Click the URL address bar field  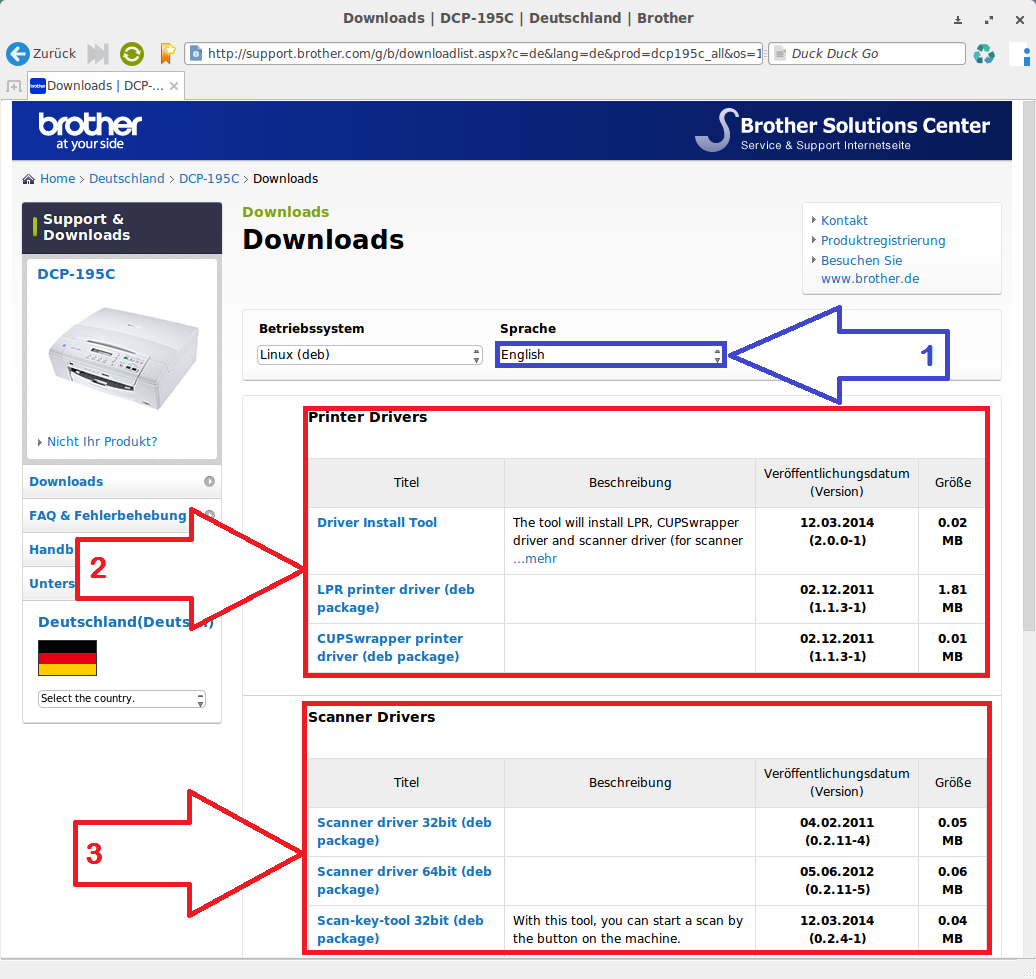(474, 54)
